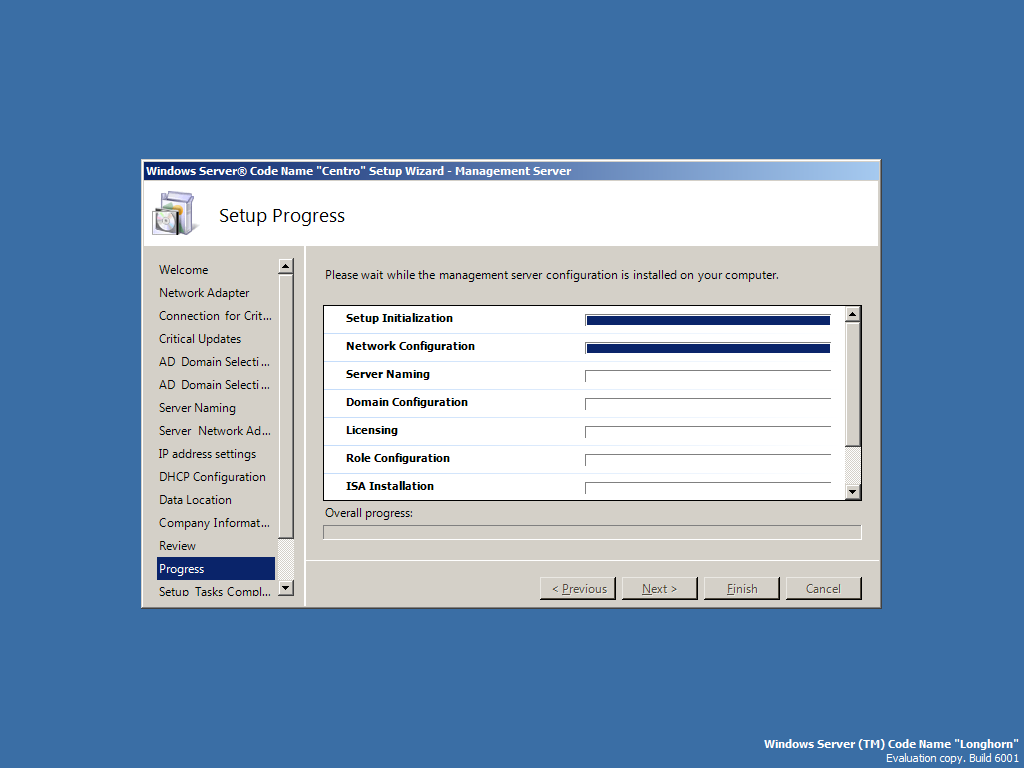Viewport: 1024px width, 768px height.
Task: Cancel the setup wizard
Action: click(x=824, y=588)
